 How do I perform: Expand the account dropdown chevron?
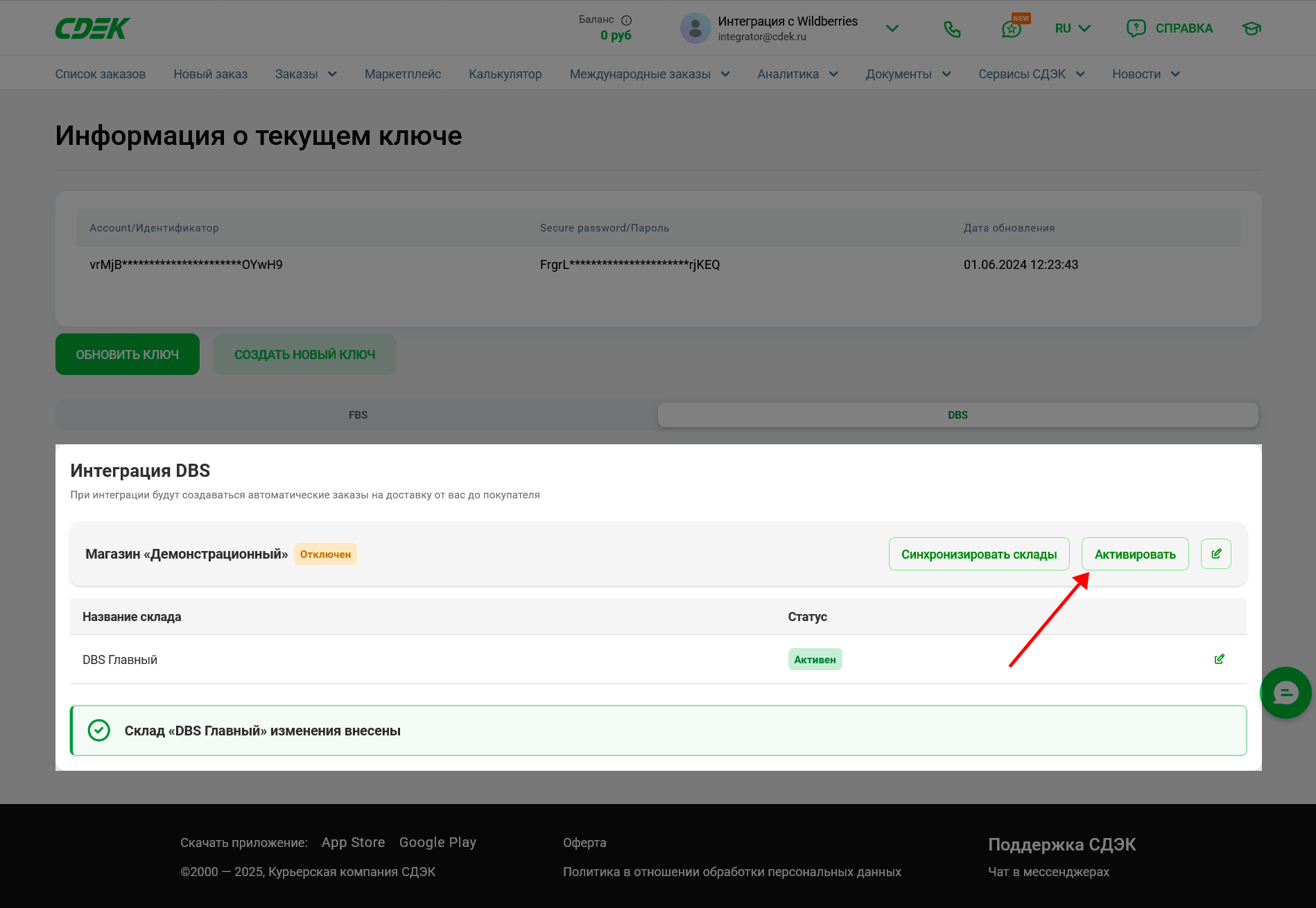[892, 28]
